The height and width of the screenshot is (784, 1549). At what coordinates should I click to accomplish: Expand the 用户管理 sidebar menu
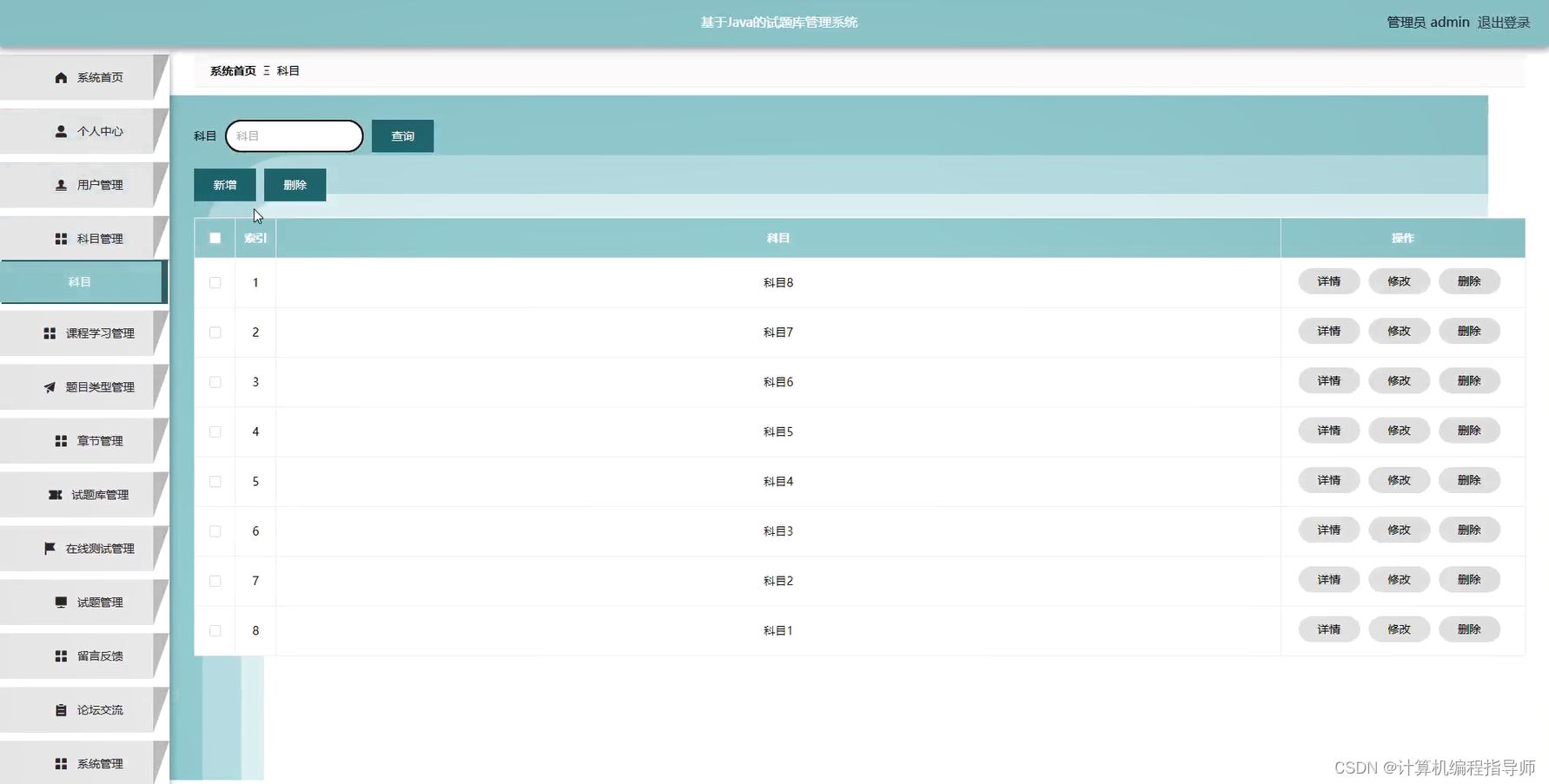point(83,185)
